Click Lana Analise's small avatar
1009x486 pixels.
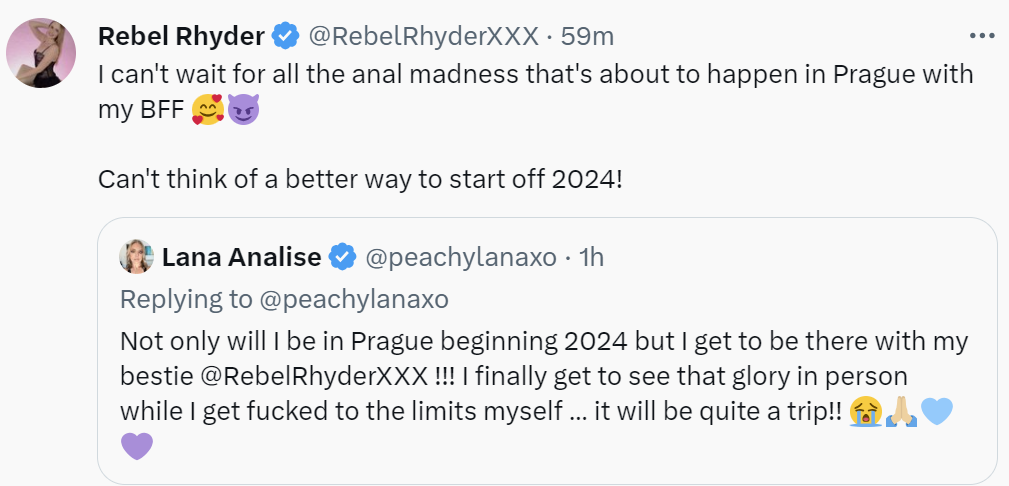point(136,257)
